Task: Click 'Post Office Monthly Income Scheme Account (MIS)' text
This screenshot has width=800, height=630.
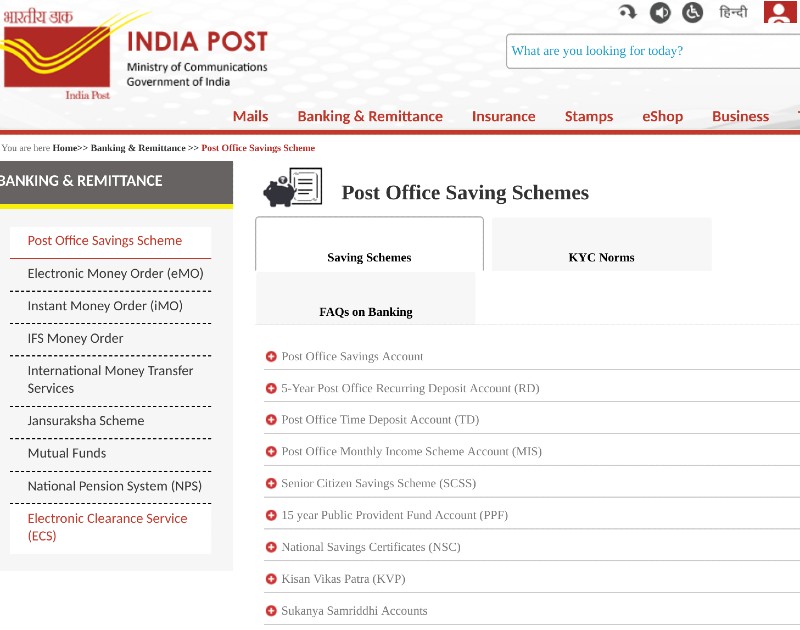Action: pos(411,451)
